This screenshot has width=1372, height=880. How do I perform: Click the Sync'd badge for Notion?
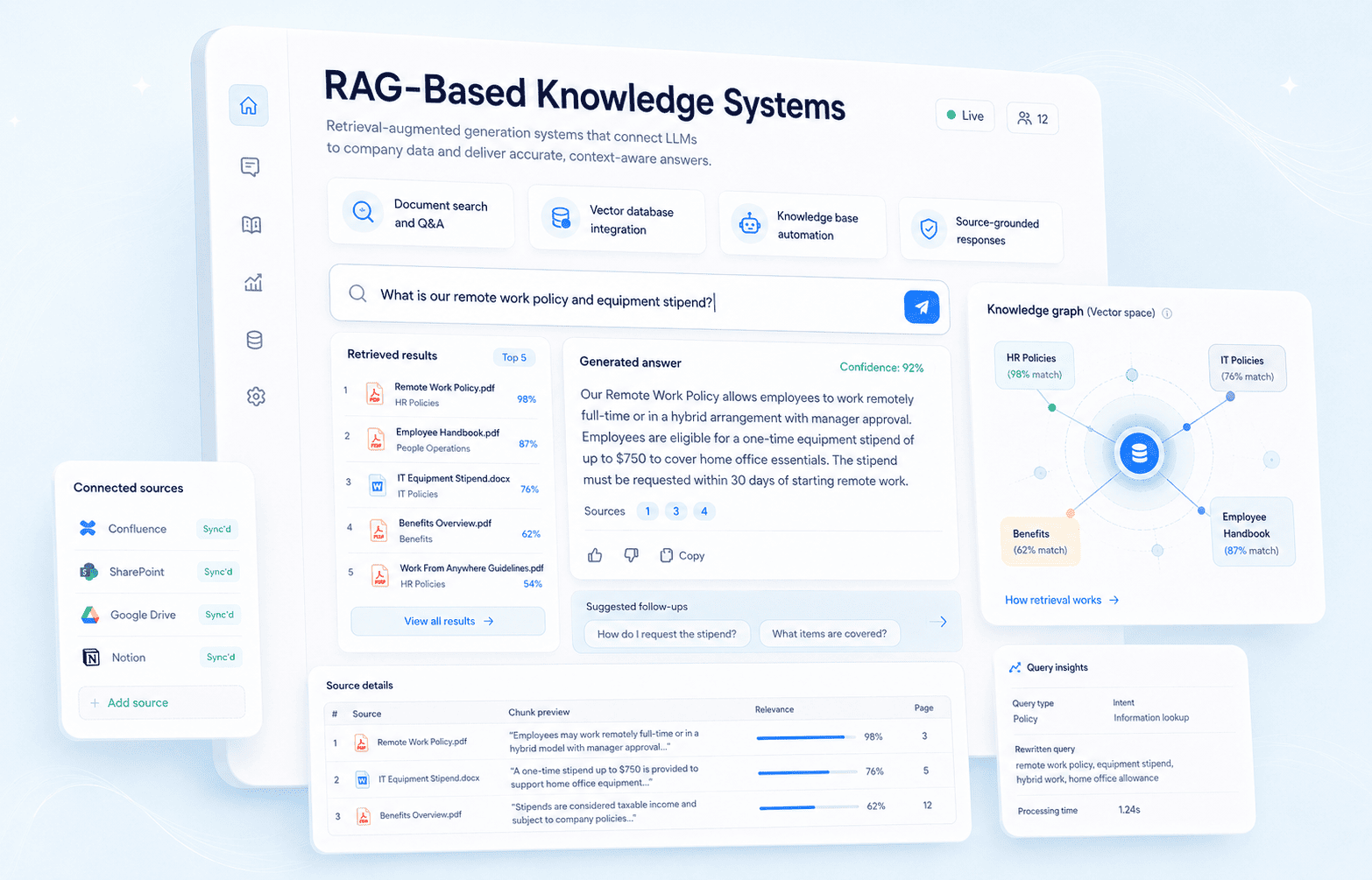coord(221,657)
